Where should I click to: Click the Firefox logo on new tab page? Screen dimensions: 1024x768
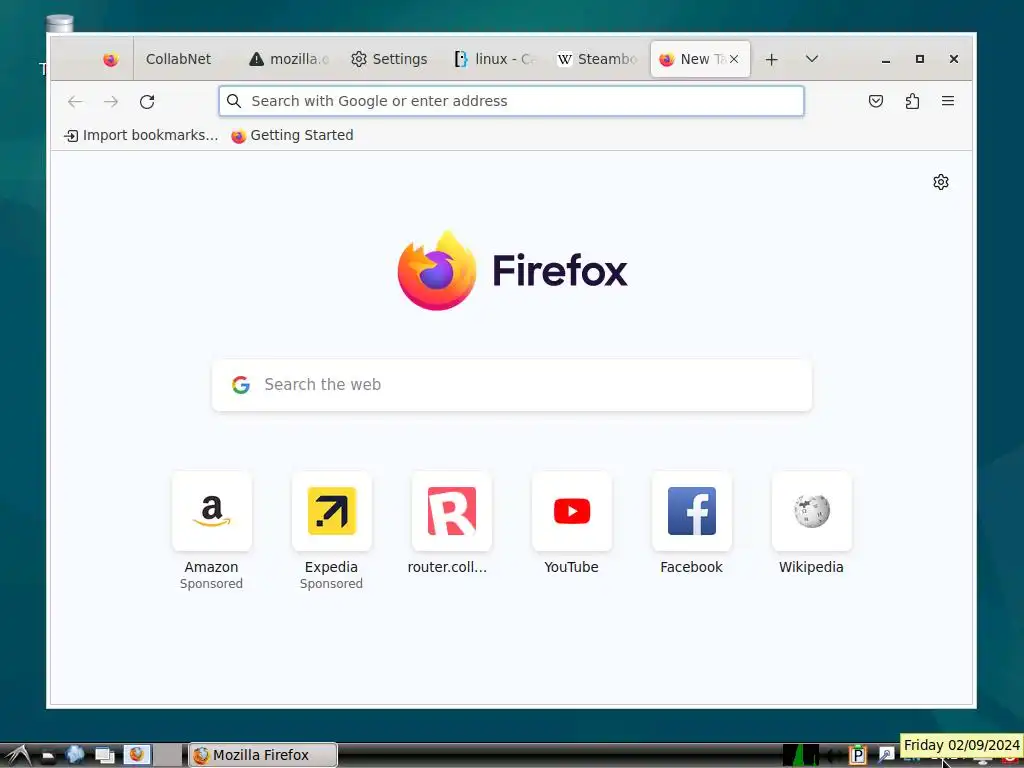tap(437, 270)
